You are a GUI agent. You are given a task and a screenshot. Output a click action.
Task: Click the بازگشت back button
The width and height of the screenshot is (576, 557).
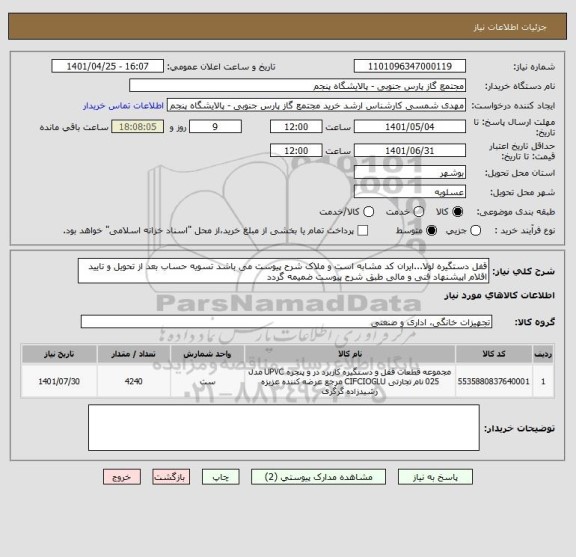[x=171, y=477]
